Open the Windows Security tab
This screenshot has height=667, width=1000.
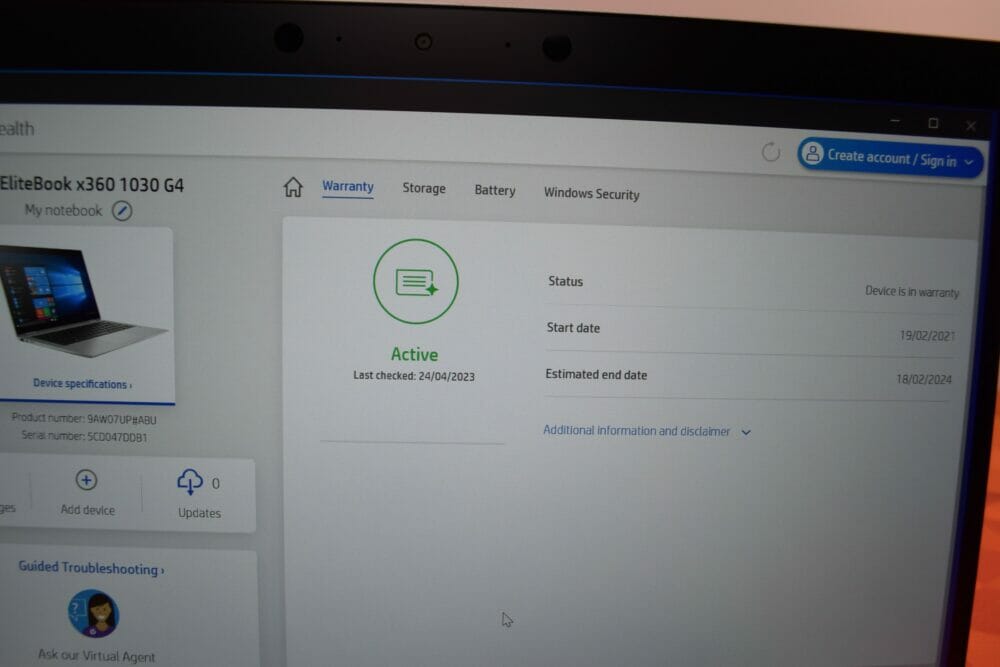click(x=591, y=194)
